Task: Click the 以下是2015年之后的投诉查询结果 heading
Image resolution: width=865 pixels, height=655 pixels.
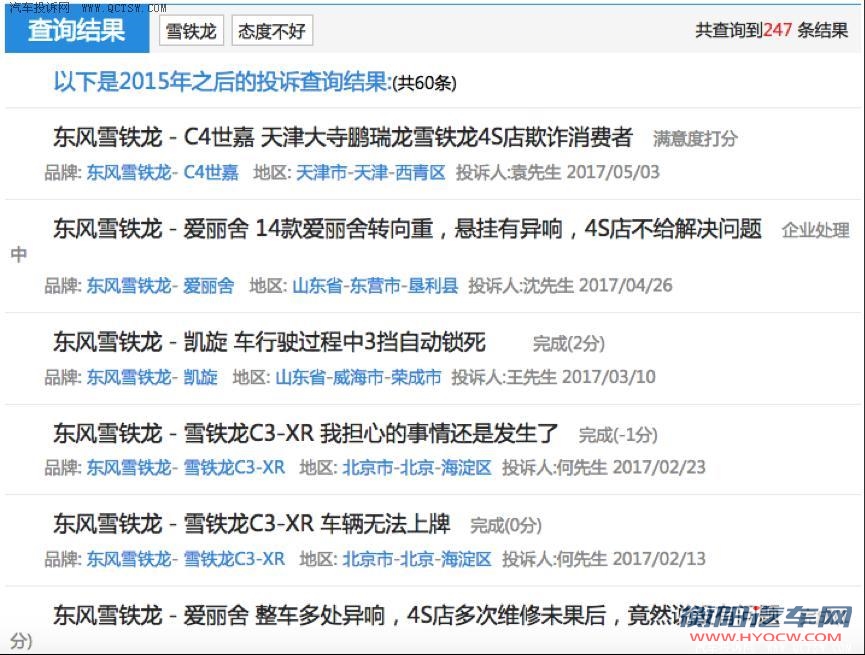Action: point(223,82)
